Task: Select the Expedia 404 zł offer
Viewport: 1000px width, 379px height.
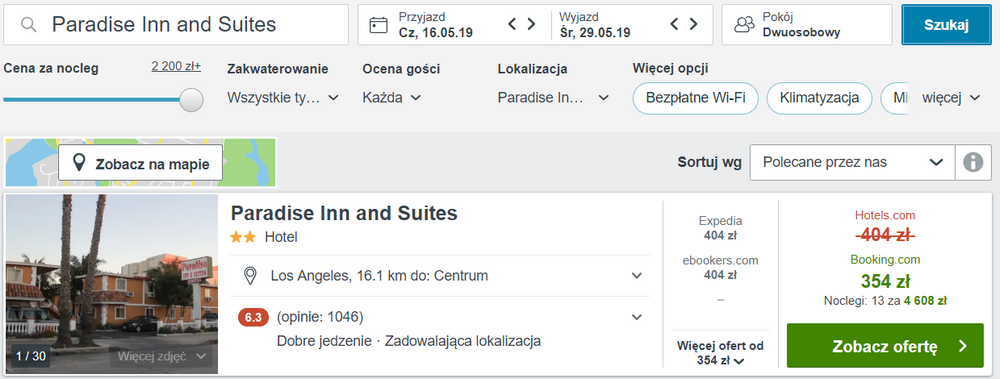Action: click(720, 228)
